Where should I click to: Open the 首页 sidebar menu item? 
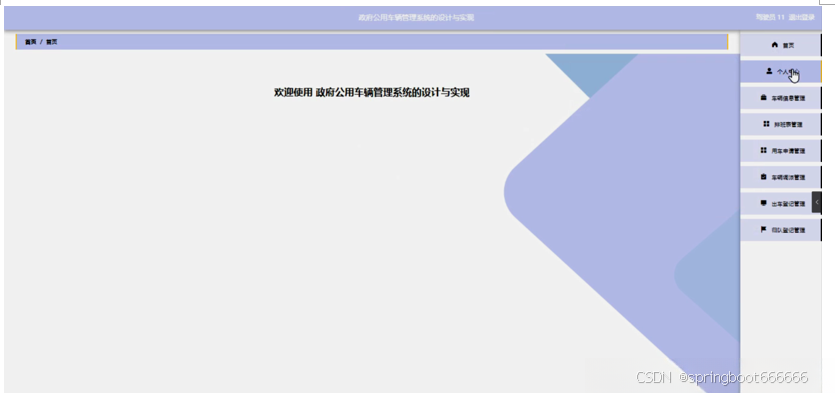click(x=781, y=45)
